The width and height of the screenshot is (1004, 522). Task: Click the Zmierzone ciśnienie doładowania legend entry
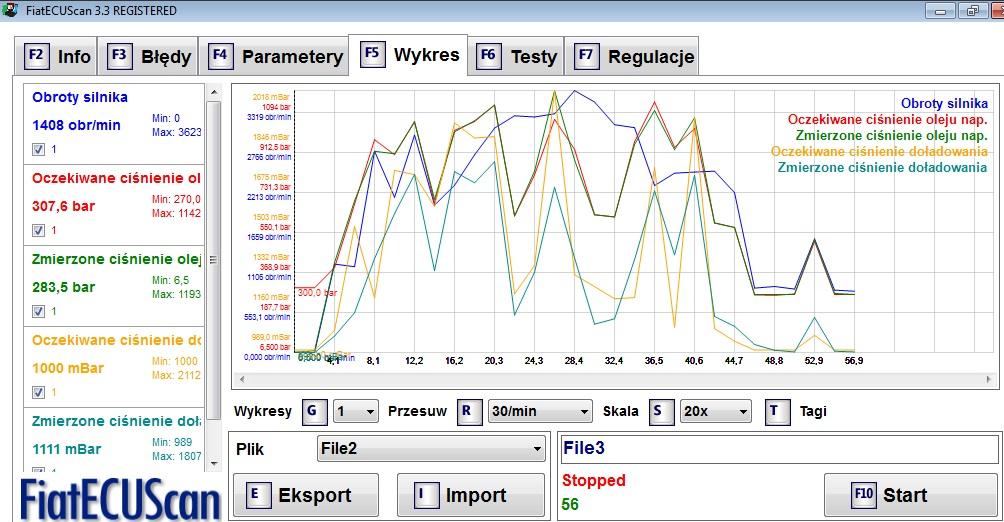tap(882, 167)
